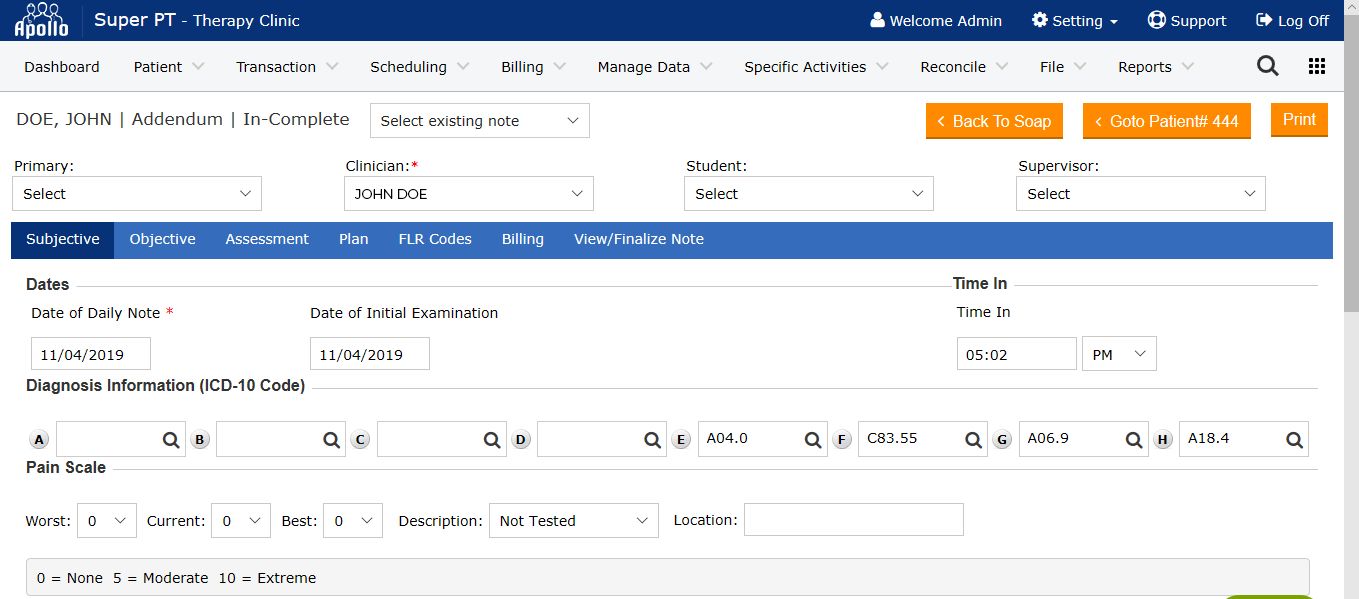Switch to the View/Finalize Note tab
The width and height of the screenshot is (1359, 599).
(638, 239)
